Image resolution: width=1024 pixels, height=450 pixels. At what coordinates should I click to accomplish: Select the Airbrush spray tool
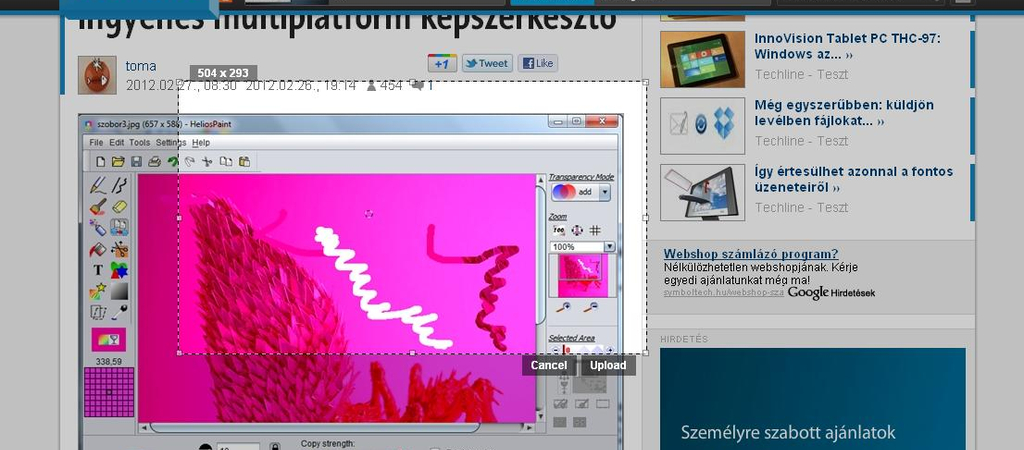pyautogui.click(x=98, y=227)
